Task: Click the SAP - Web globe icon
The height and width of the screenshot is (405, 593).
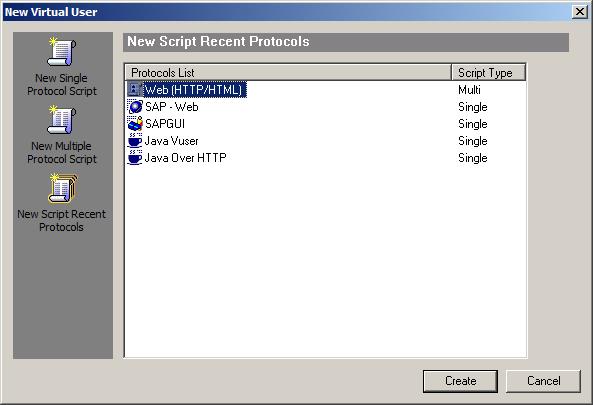Action: tap(135, 107)
